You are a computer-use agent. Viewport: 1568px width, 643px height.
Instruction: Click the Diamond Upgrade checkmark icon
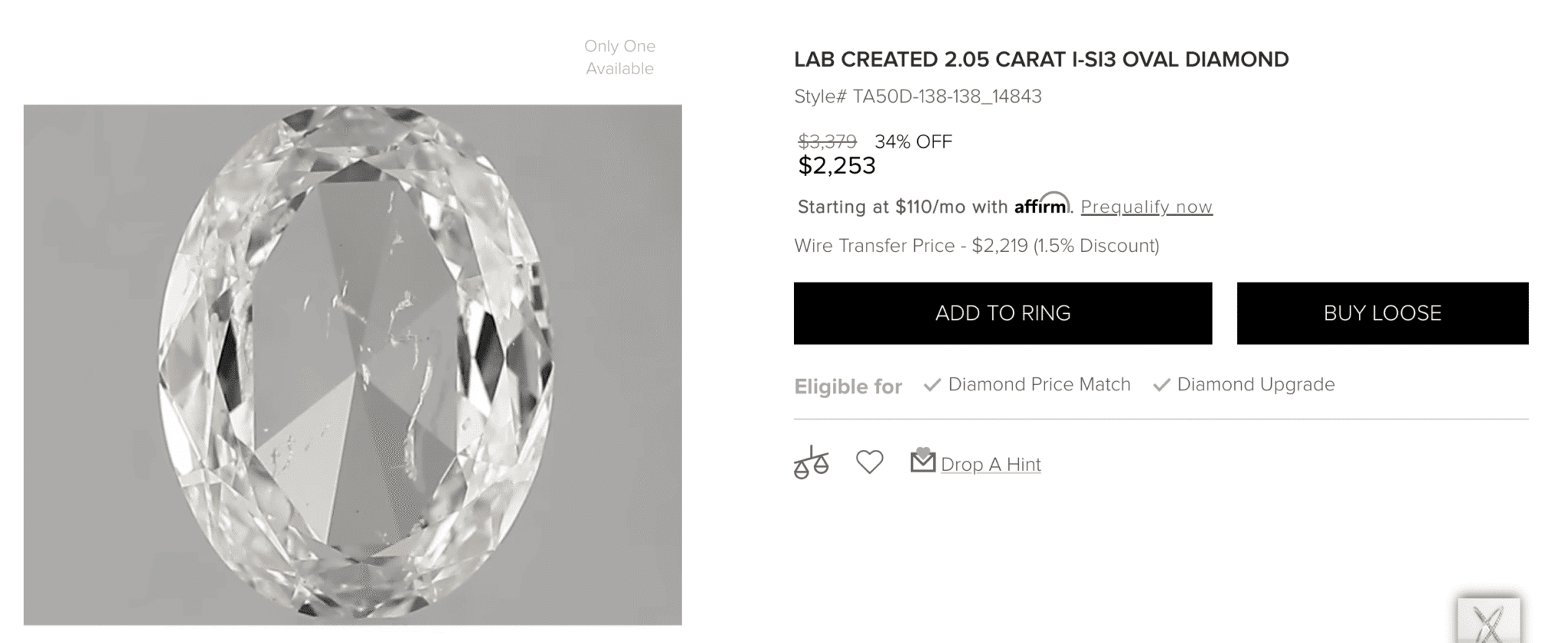(1161, 385)
